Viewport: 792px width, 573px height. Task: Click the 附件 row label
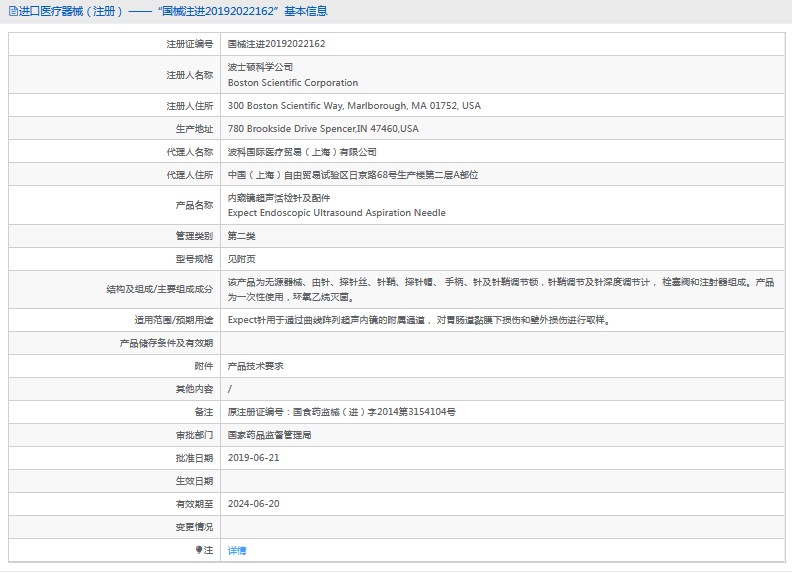[204, 366]
